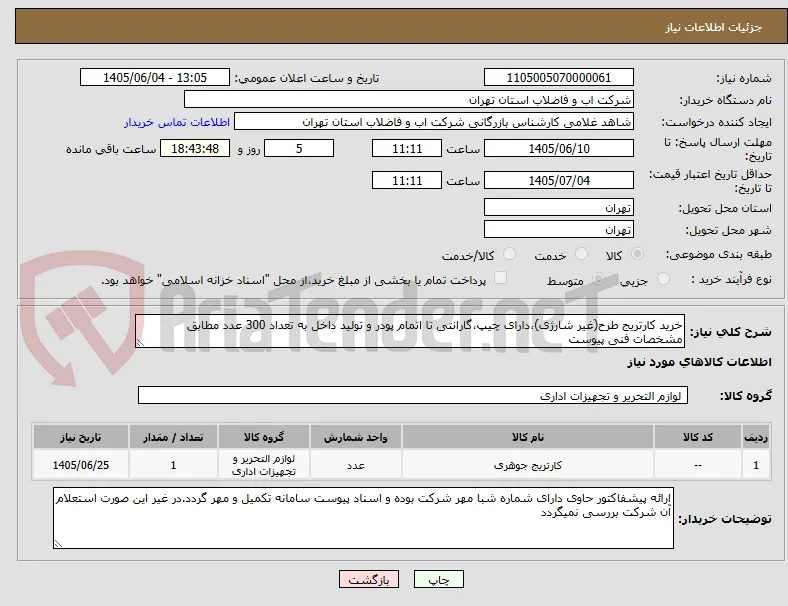Viewport: 788px width, 606px height.
Task: Click the goods group field لوازم التحریر
Action: (413, 395)
